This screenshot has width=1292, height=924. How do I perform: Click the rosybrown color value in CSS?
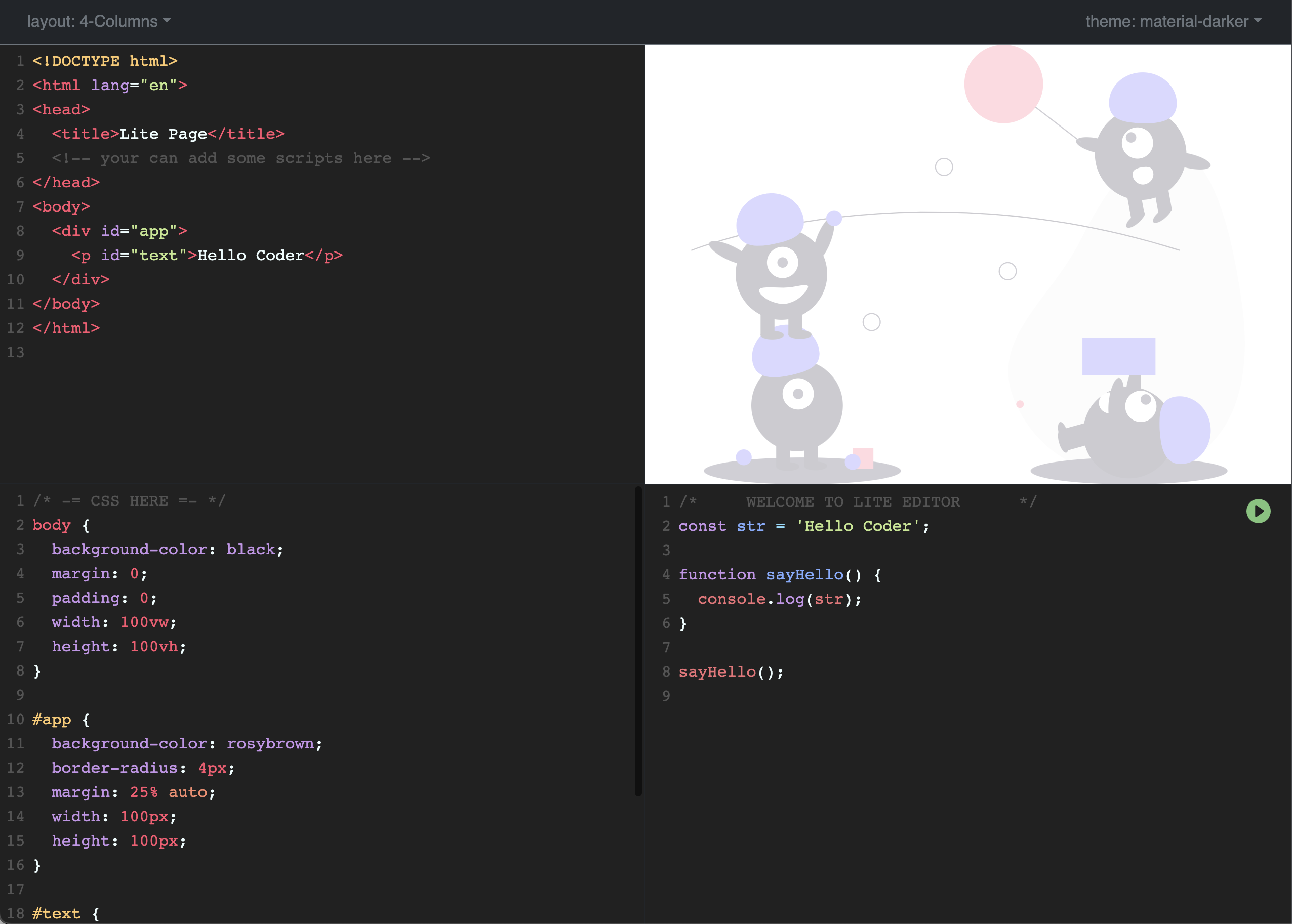[270, 744]
